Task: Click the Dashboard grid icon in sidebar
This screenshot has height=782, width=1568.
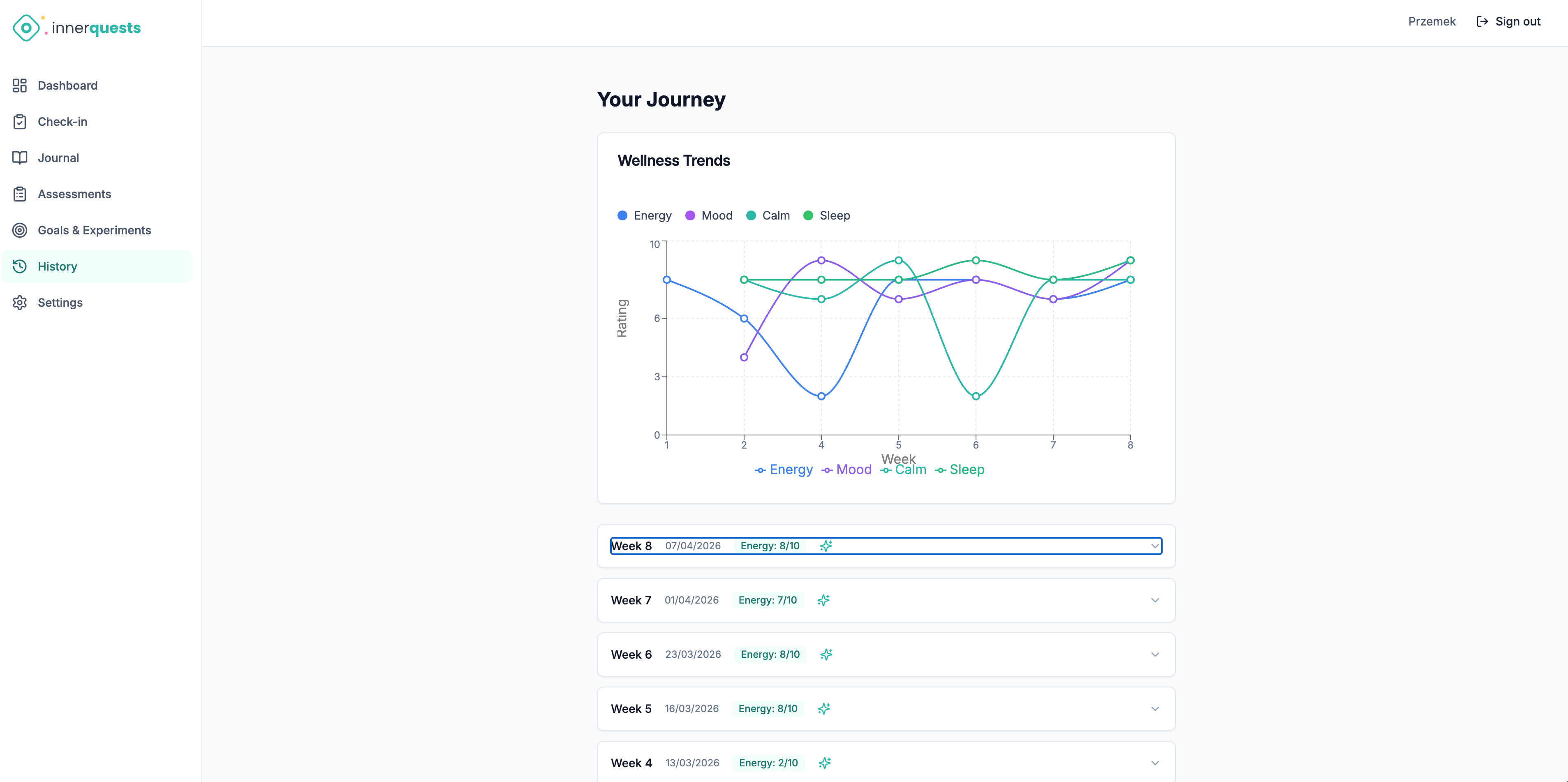Action: tap(19, 86)
